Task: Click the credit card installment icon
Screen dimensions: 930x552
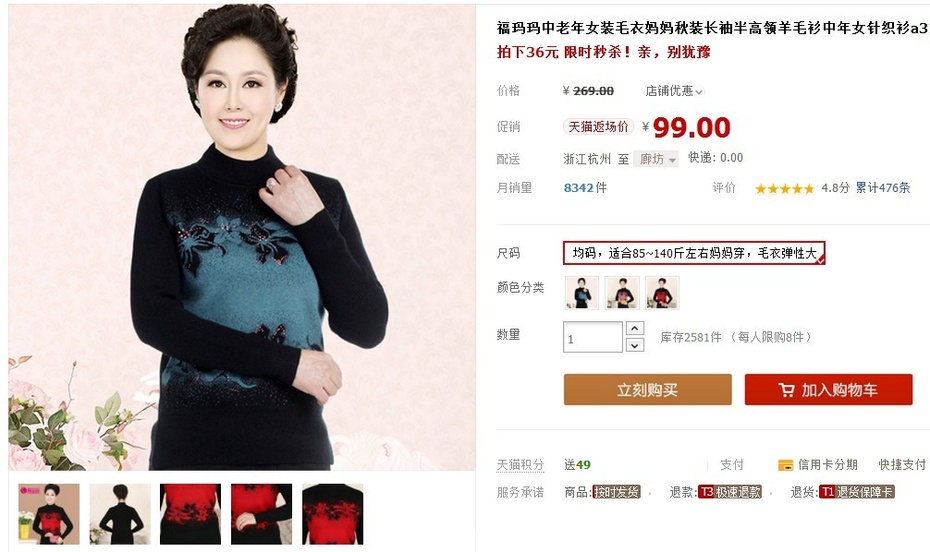Action: pos(785,465)
